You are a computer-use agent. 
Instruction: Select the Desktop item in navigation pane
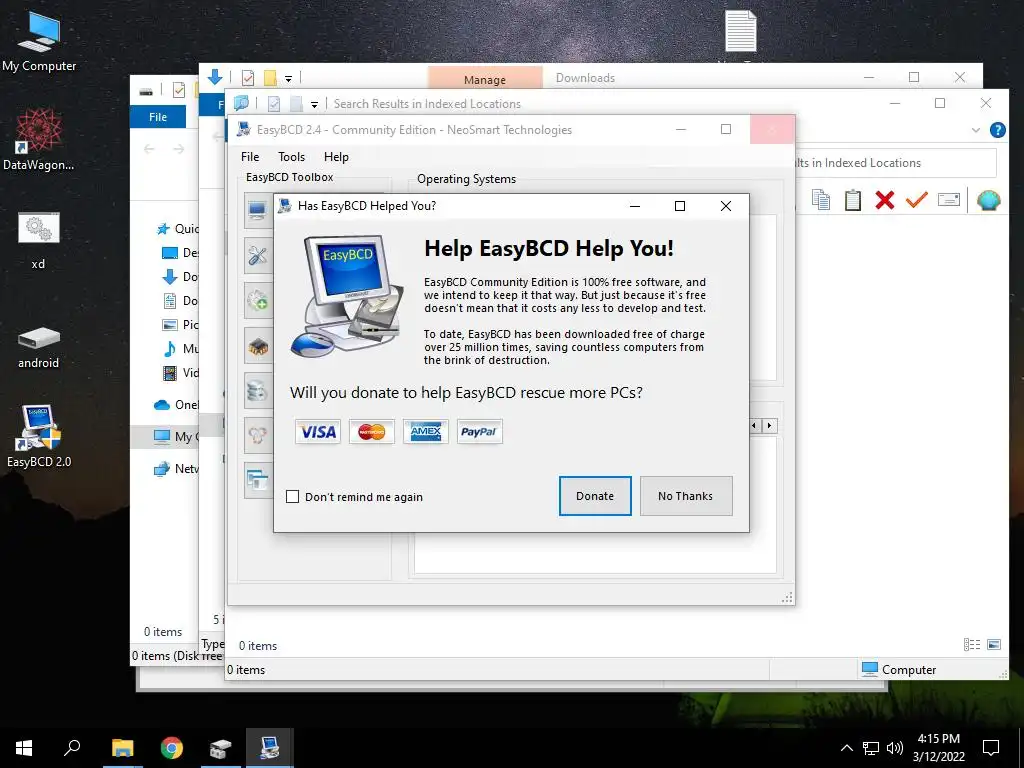[180, 253]
